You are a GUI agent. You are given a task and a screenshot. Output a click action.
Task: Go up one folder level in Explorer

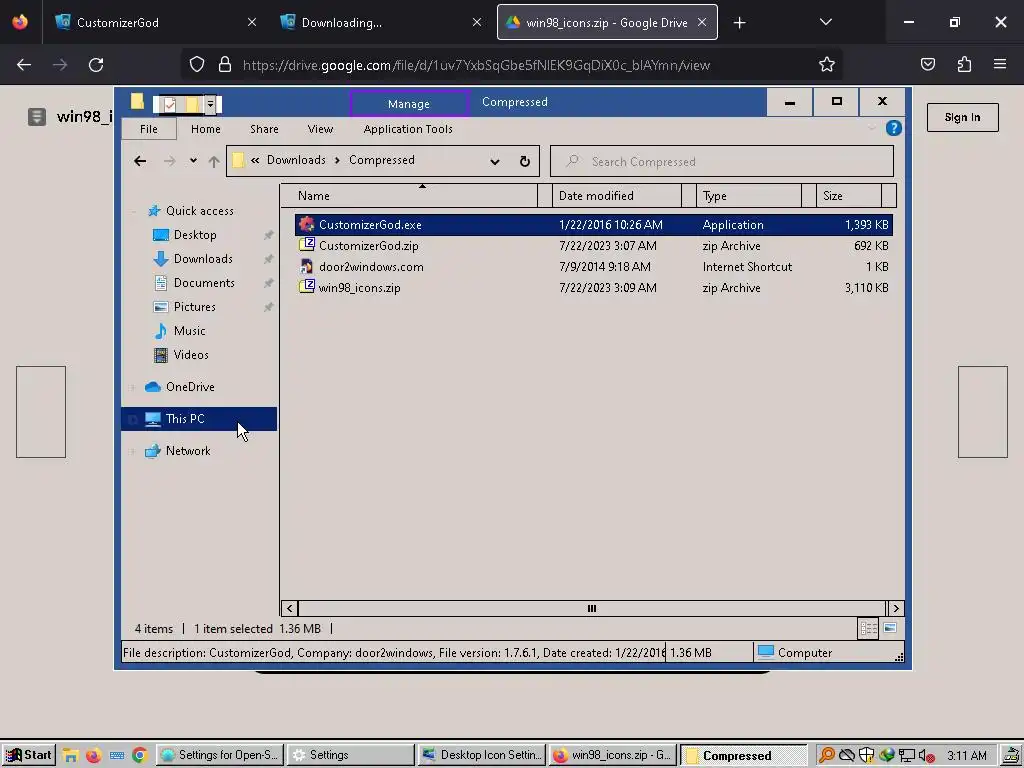tap(214, 161)
